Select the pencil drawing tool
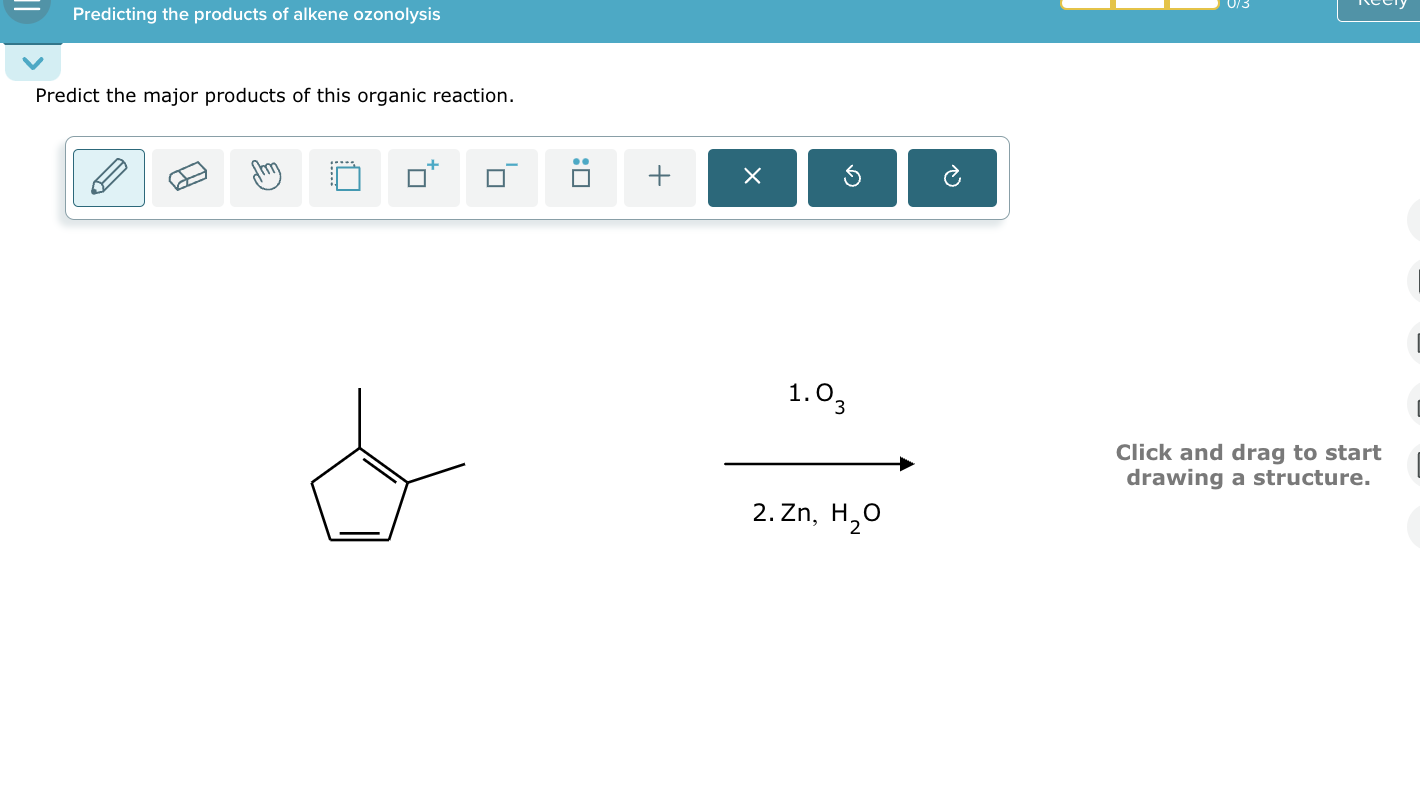 pos(108,177)
